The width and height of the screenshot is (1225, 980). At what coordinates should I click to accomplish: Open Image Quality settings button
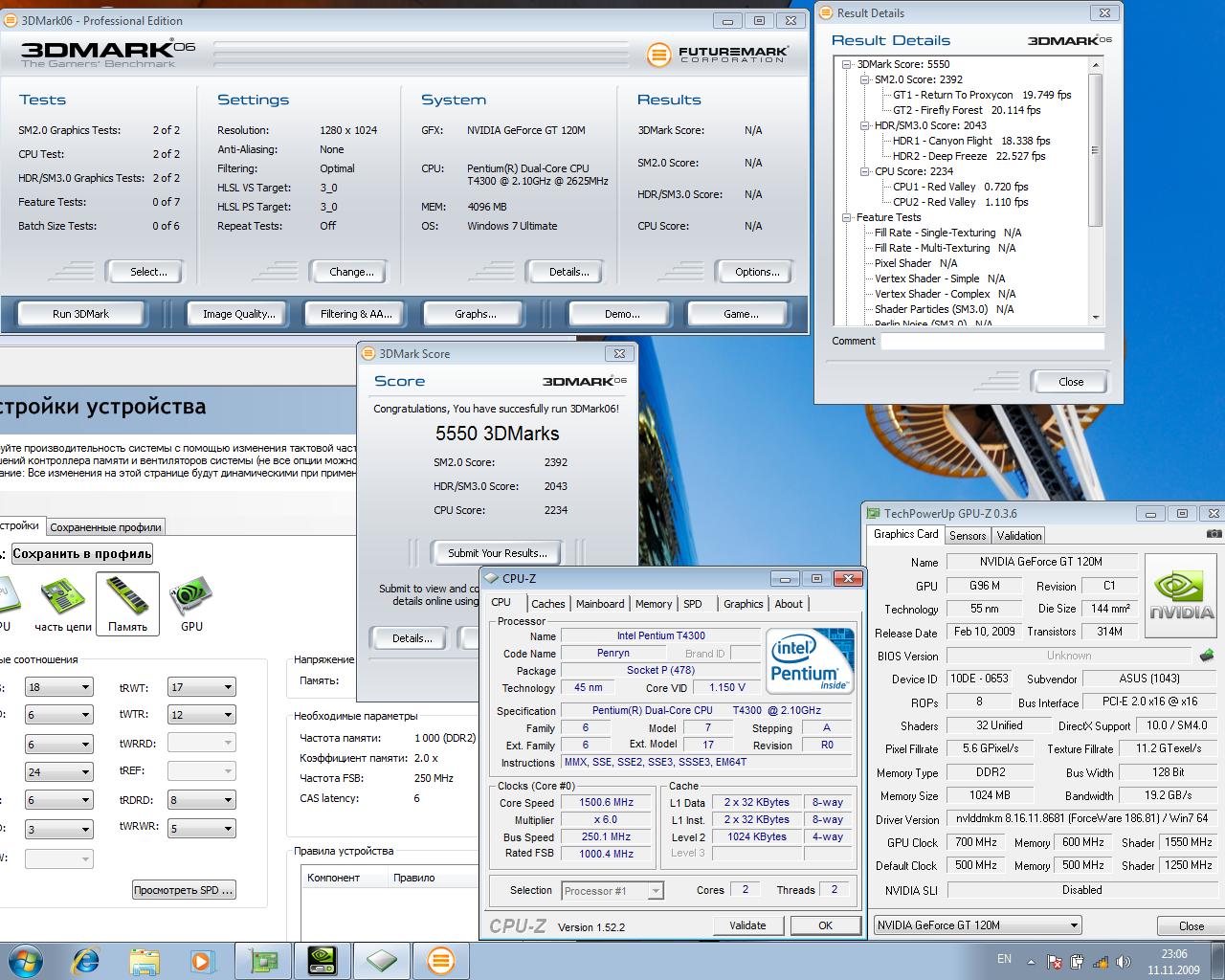tap(238, 314)
